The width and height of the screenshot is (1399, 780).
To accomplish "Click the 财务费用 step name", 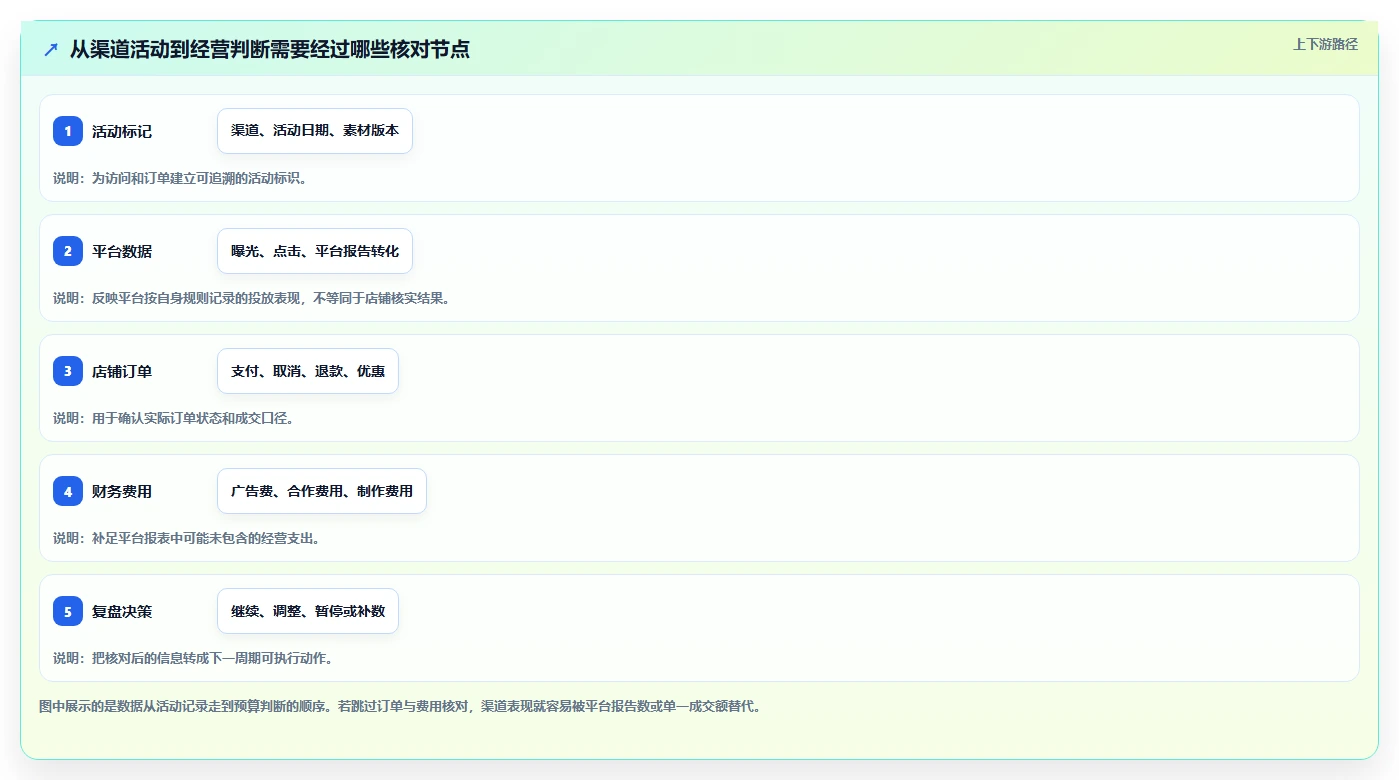I will coord(122,491).
